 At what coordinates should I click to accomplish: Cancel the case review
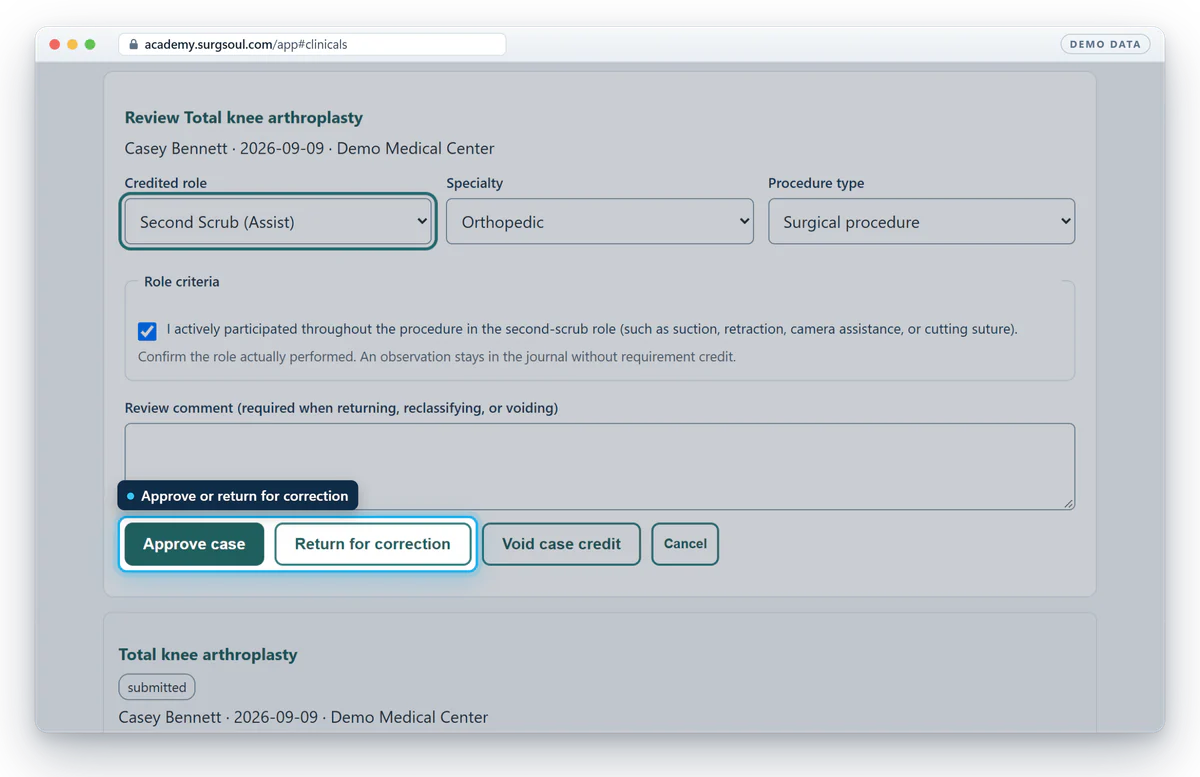(685, 544)
